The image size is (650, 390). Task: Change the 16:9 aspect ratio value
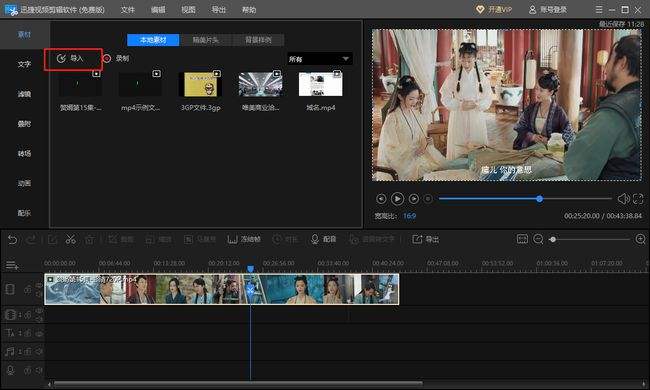409,216
